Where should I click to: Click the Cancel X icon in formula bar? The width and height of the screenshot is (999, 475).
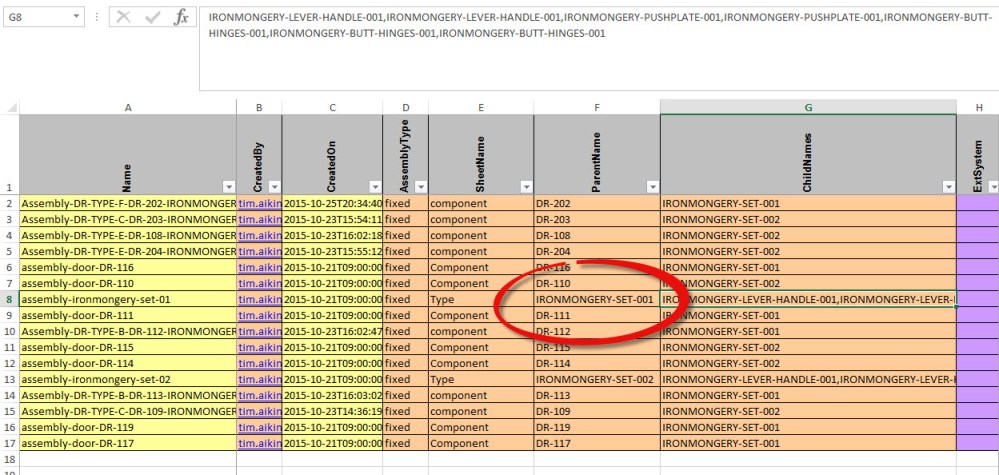(123, 18)
